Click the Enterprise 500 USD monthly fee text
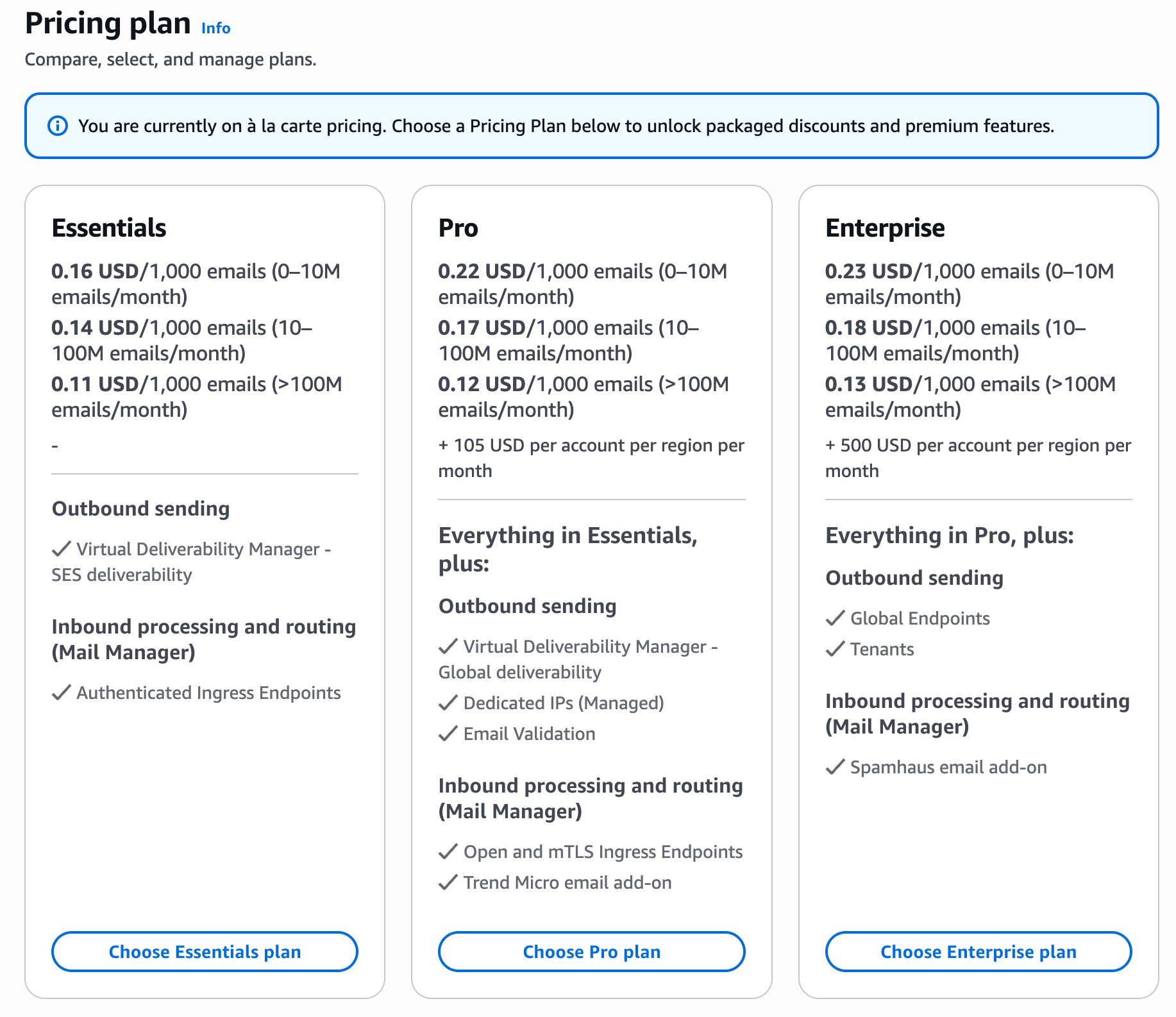 tap(979, 458)
